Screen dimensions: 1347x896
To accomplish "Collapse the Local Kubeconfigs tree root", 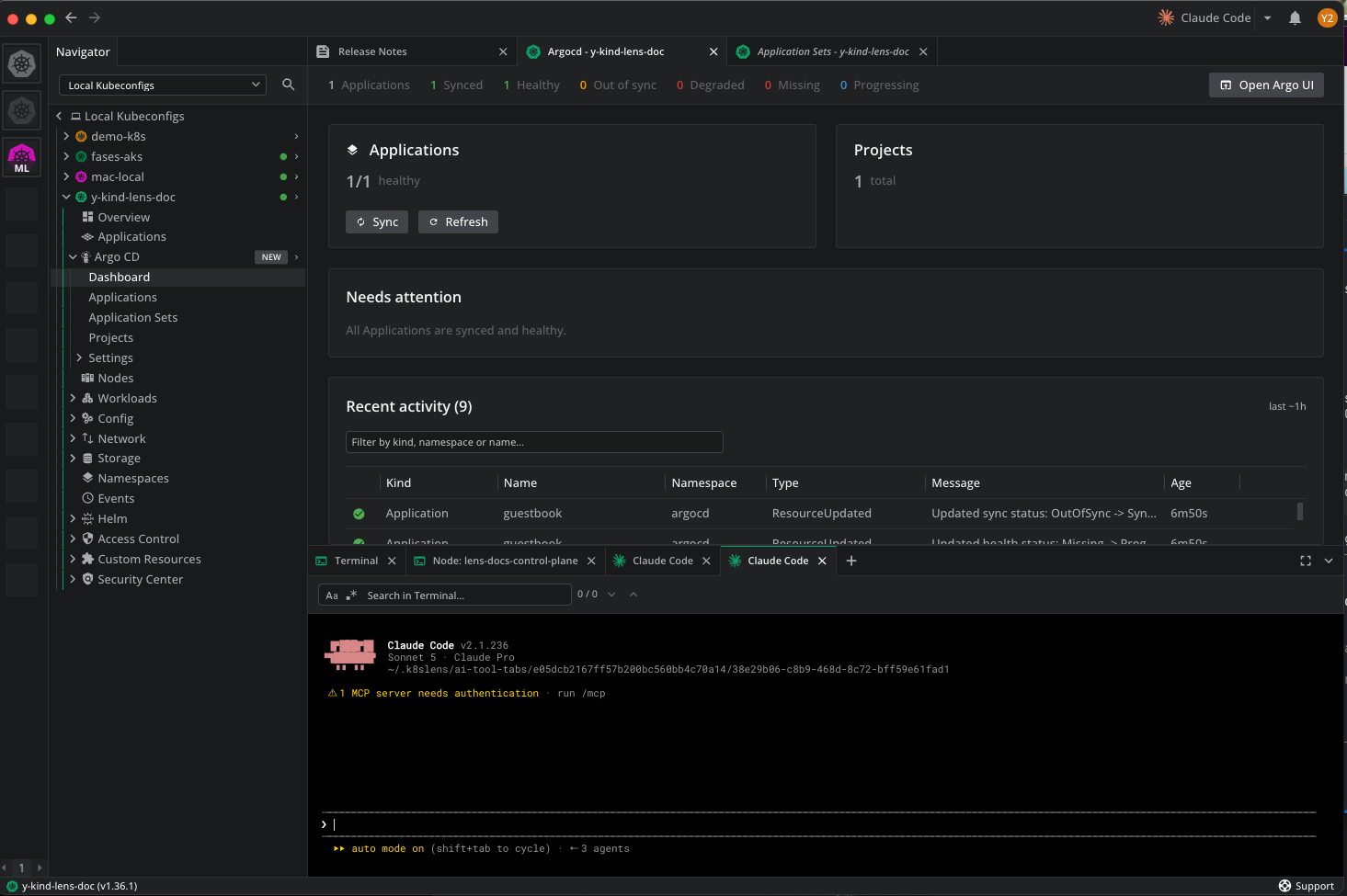I will (60, 116).
